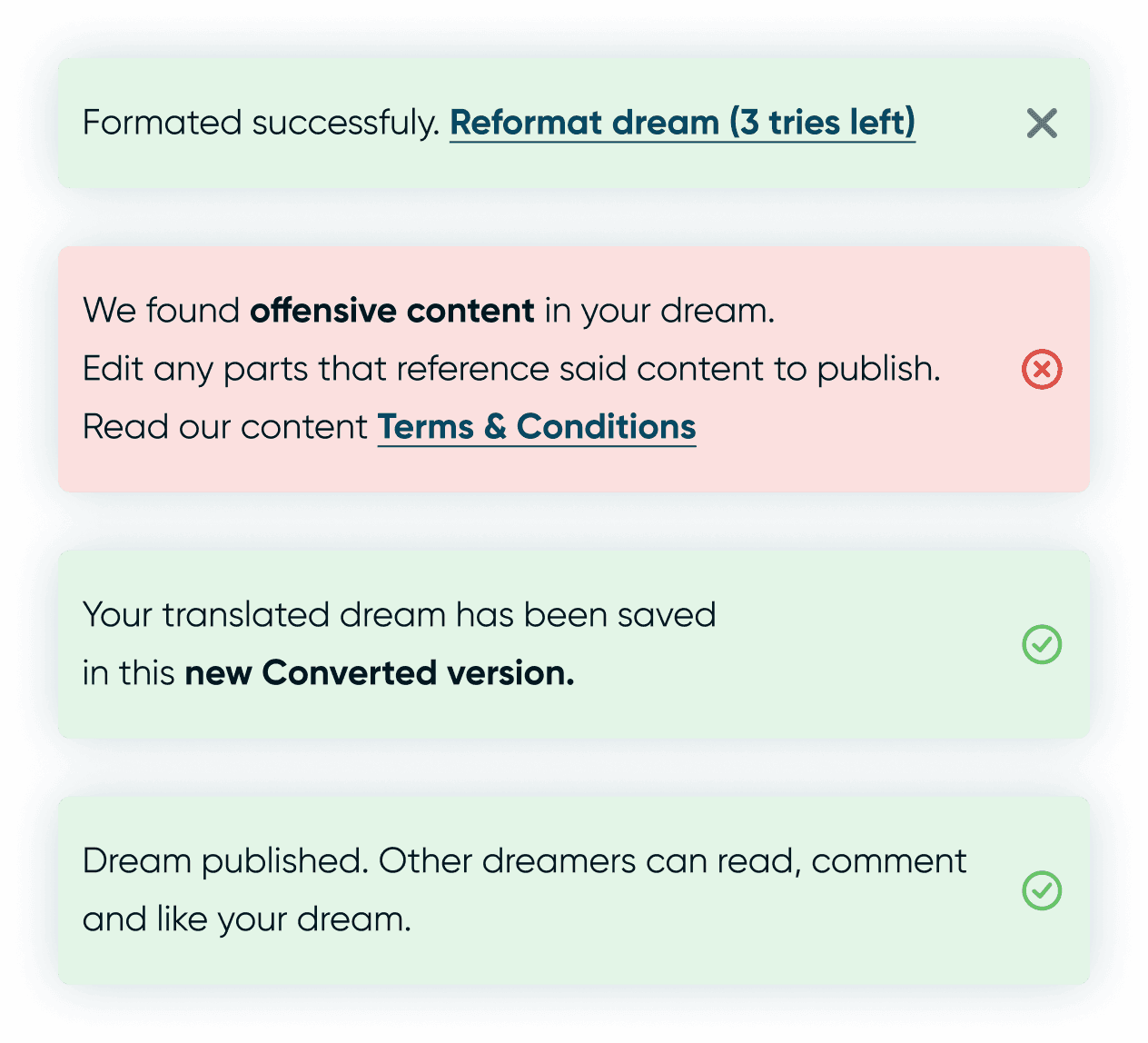
Task: Click the "in your dream." text in the alert
Action: click(659, 311)
